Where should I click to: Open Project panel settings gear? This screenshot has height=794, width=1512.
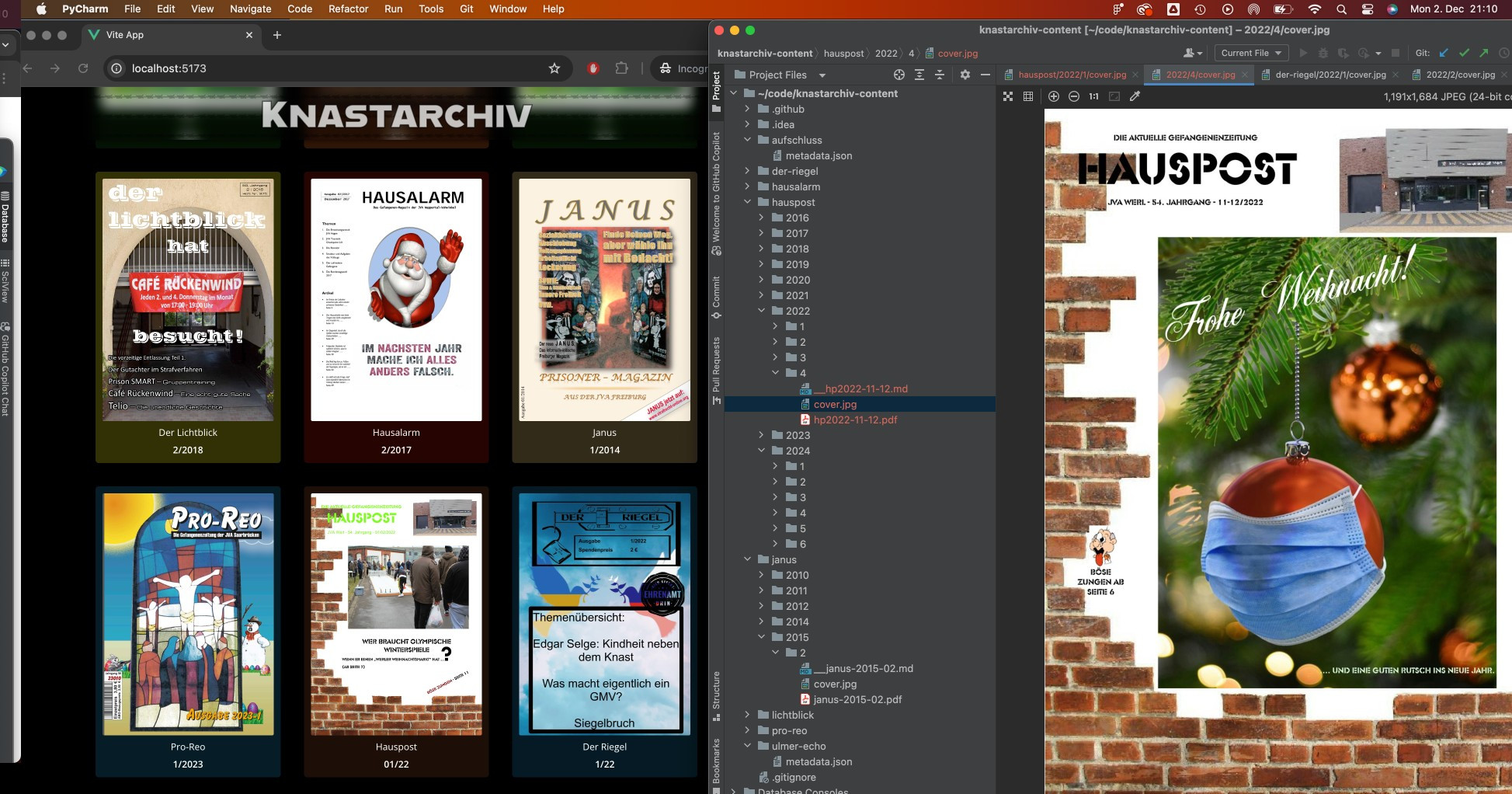[965, 75]
